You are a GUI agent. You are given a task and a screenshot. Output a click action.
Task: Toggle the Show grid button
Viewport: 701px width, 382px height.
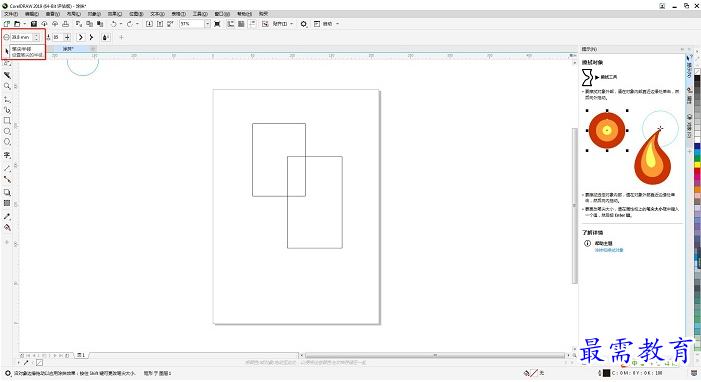coord(241,24)
